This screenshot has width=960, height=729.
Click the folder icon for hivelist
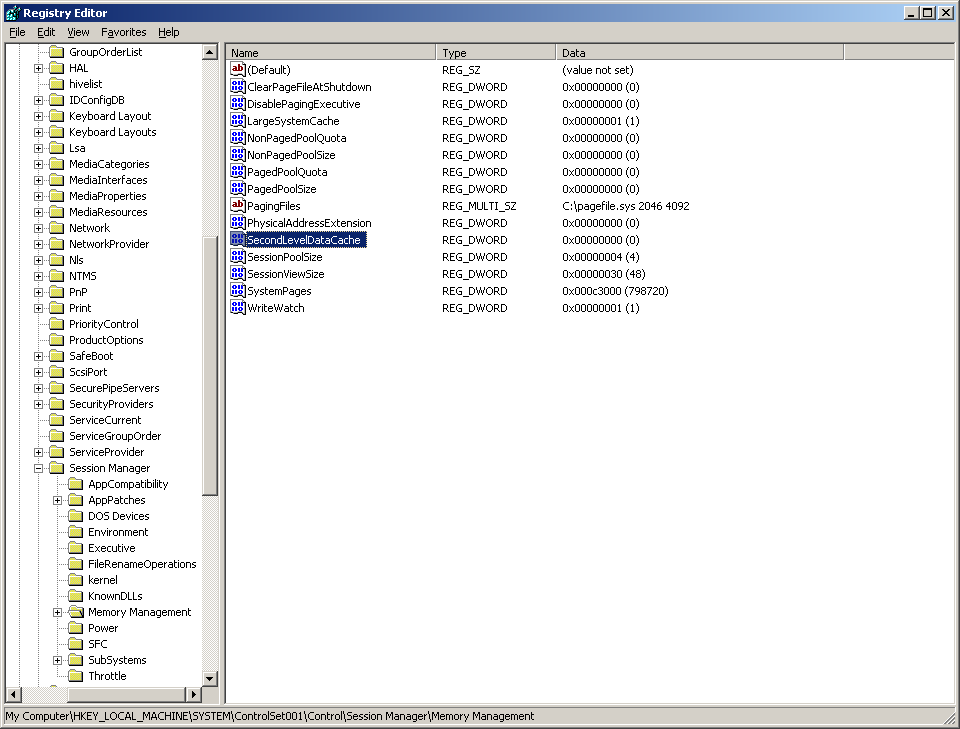coord(56,84)
